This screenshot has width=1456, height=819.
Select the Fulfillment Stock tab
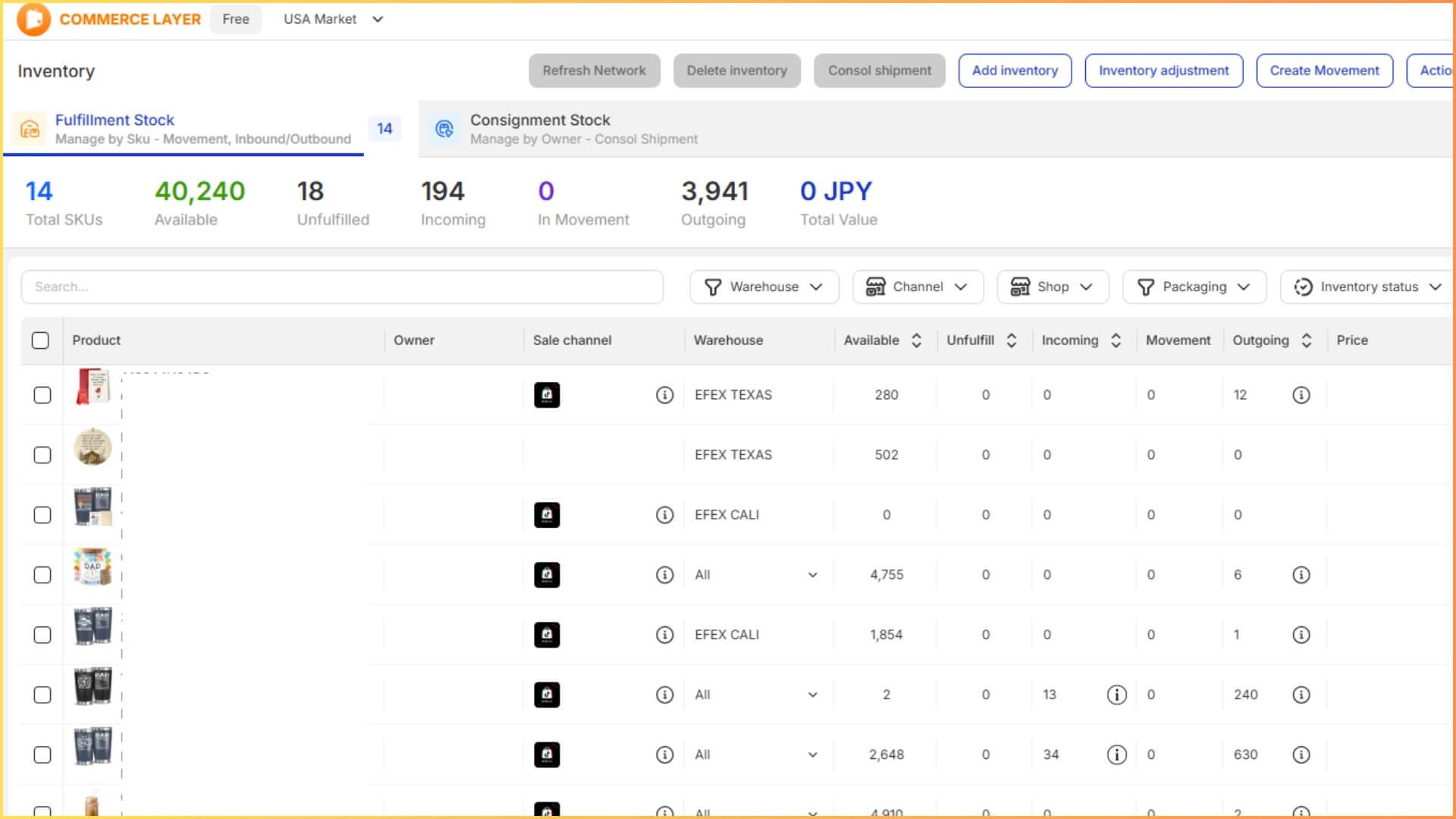click(x=115, y=121)
